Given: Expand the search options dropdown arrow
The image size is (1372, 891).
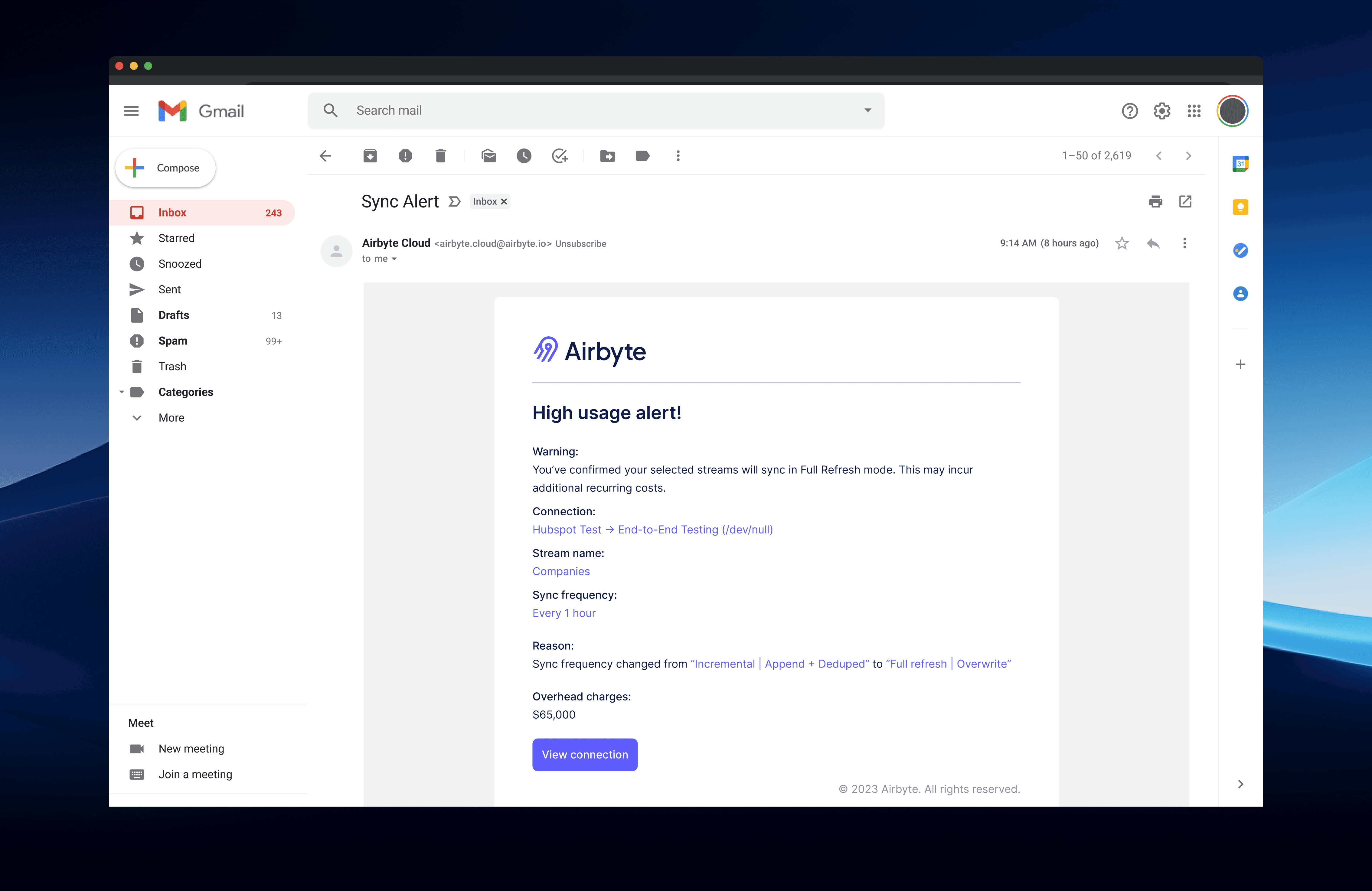Looking at the screenshot, I should (x=867, y=110).
